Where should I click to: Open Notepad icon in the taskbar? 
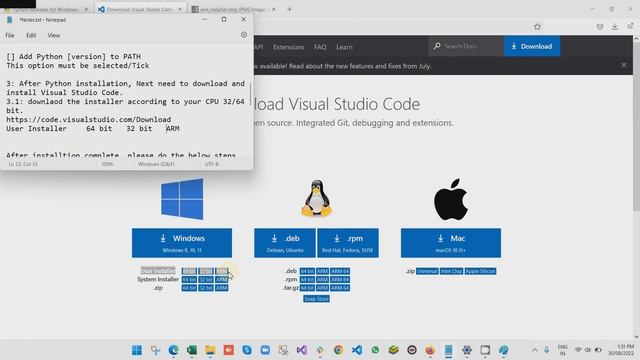click(449, 350)
